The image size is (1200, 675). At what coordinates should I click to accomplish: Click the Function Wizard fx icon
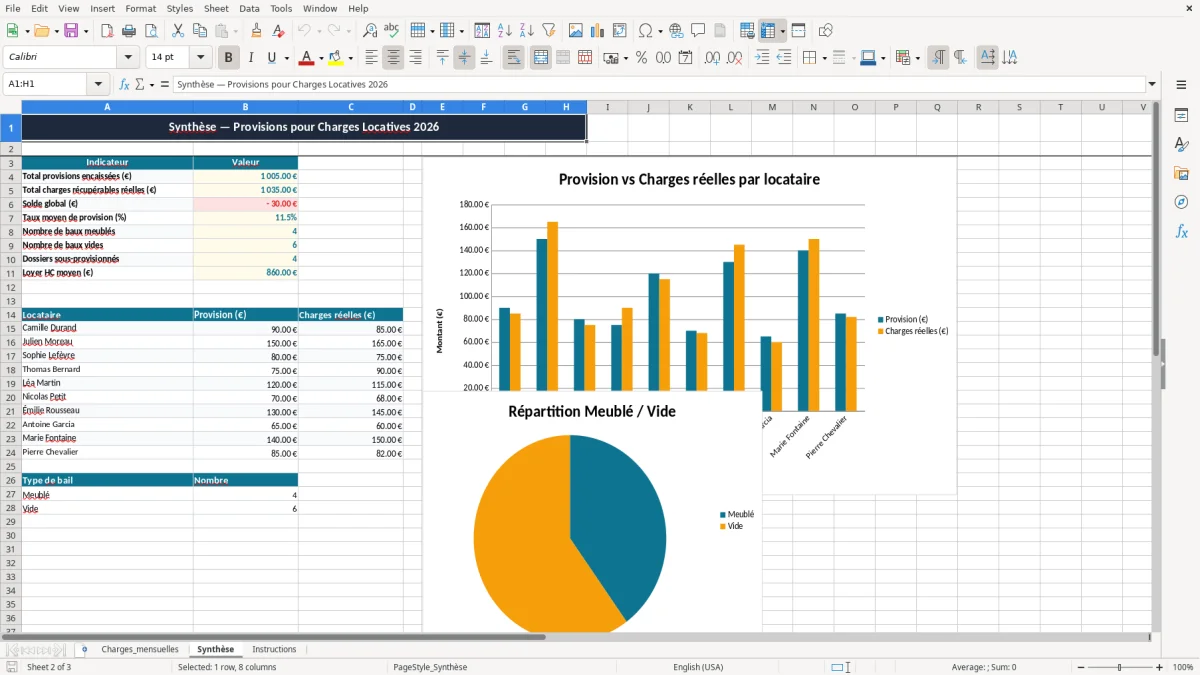pyautogui.click(x=124, y=84)
